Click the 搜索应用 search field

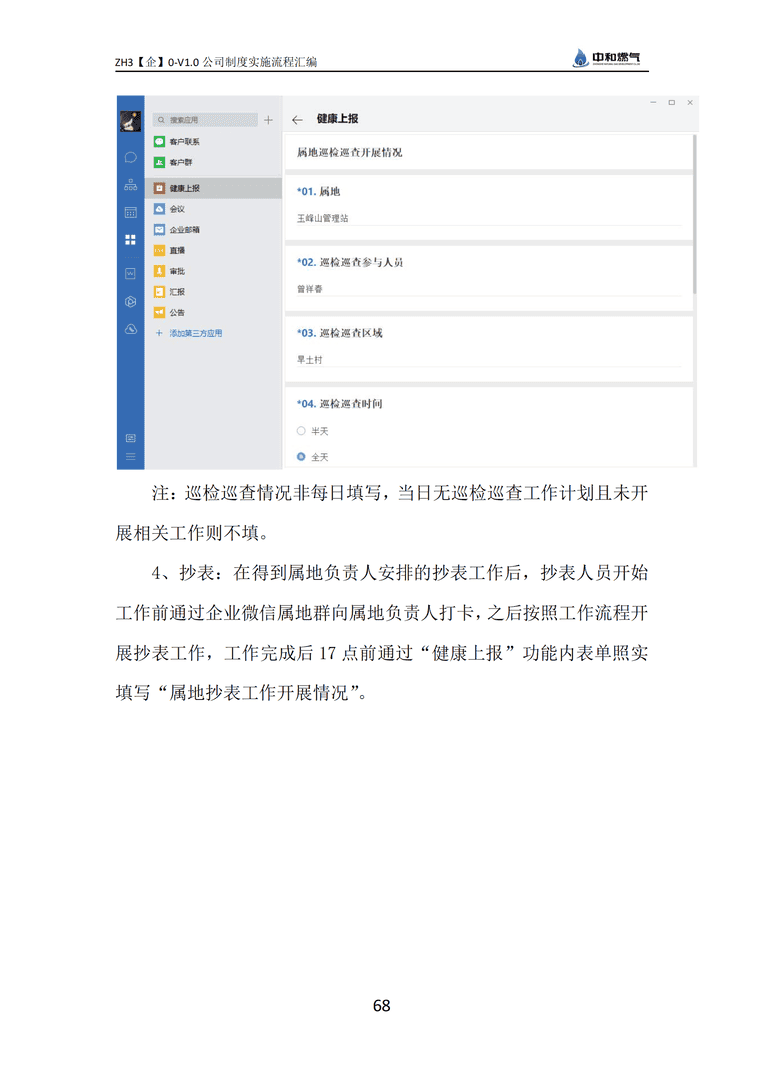point(205,120)
